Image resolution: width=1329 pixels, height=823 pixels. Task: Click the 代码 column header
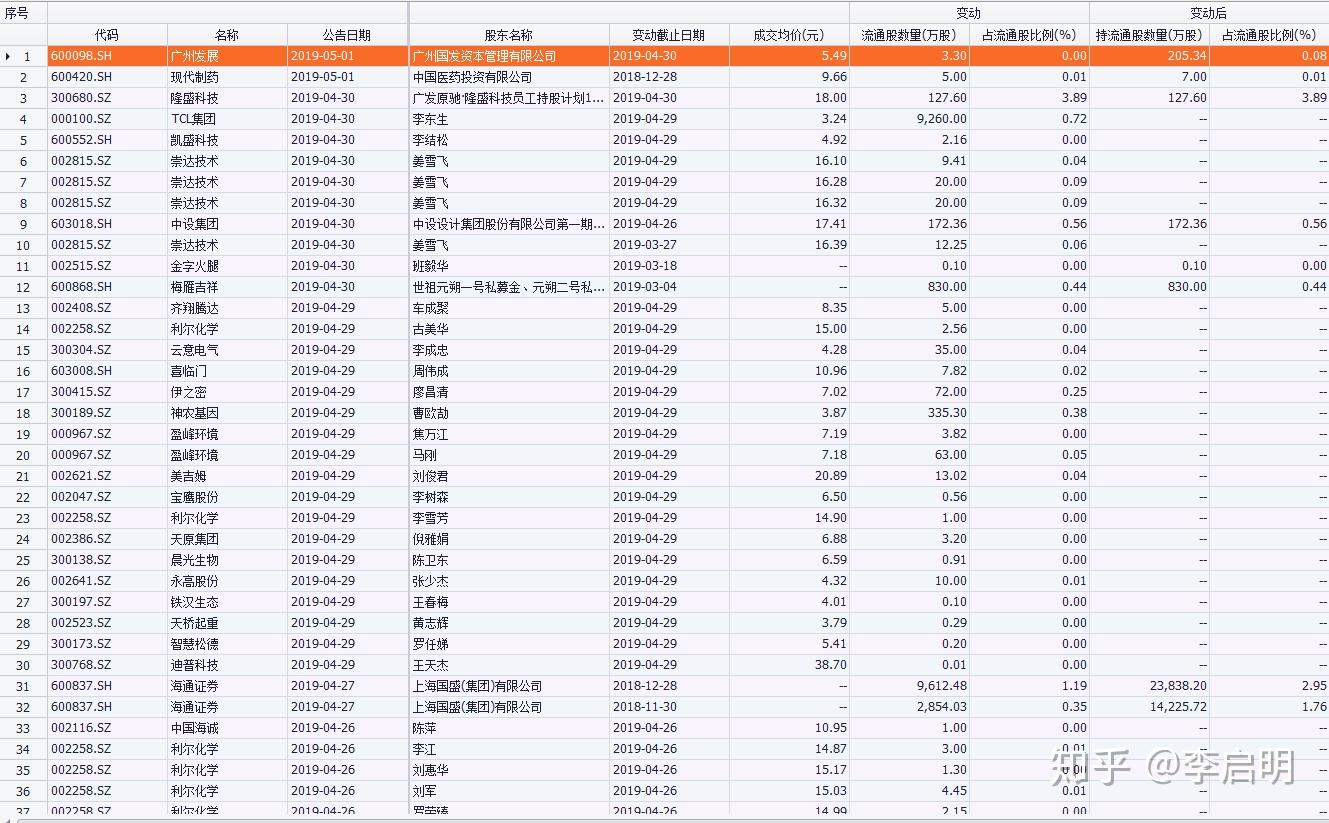107,35
